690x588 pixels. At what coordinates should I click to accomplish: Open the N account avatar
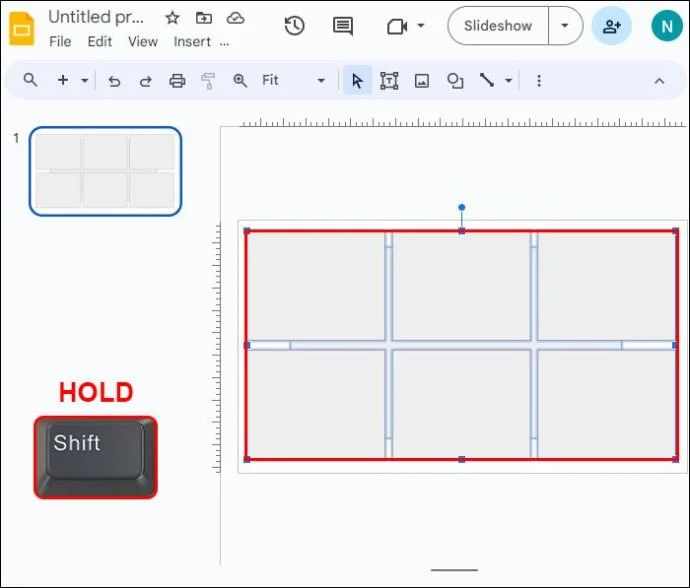[667, 26]
